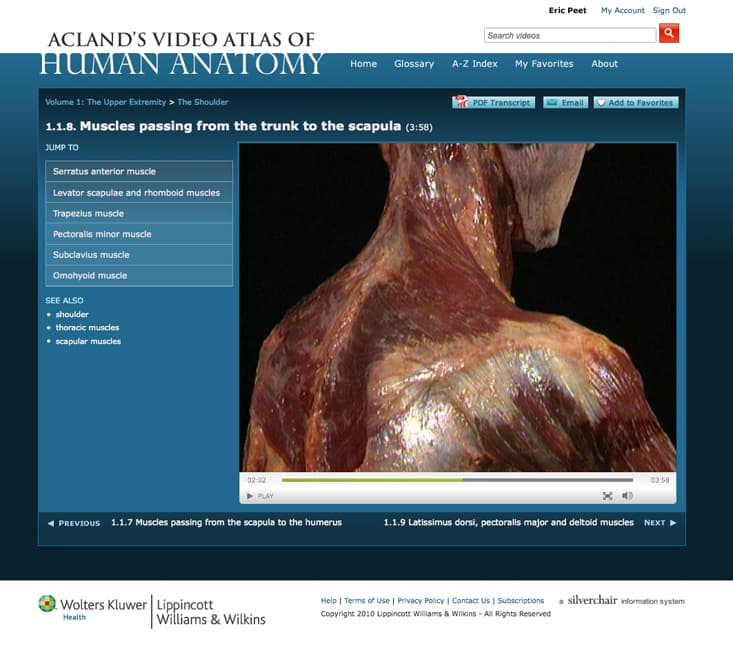This screenshot has height=648, width=733.
Task: Open My Account link
Action: pos(622,10)
